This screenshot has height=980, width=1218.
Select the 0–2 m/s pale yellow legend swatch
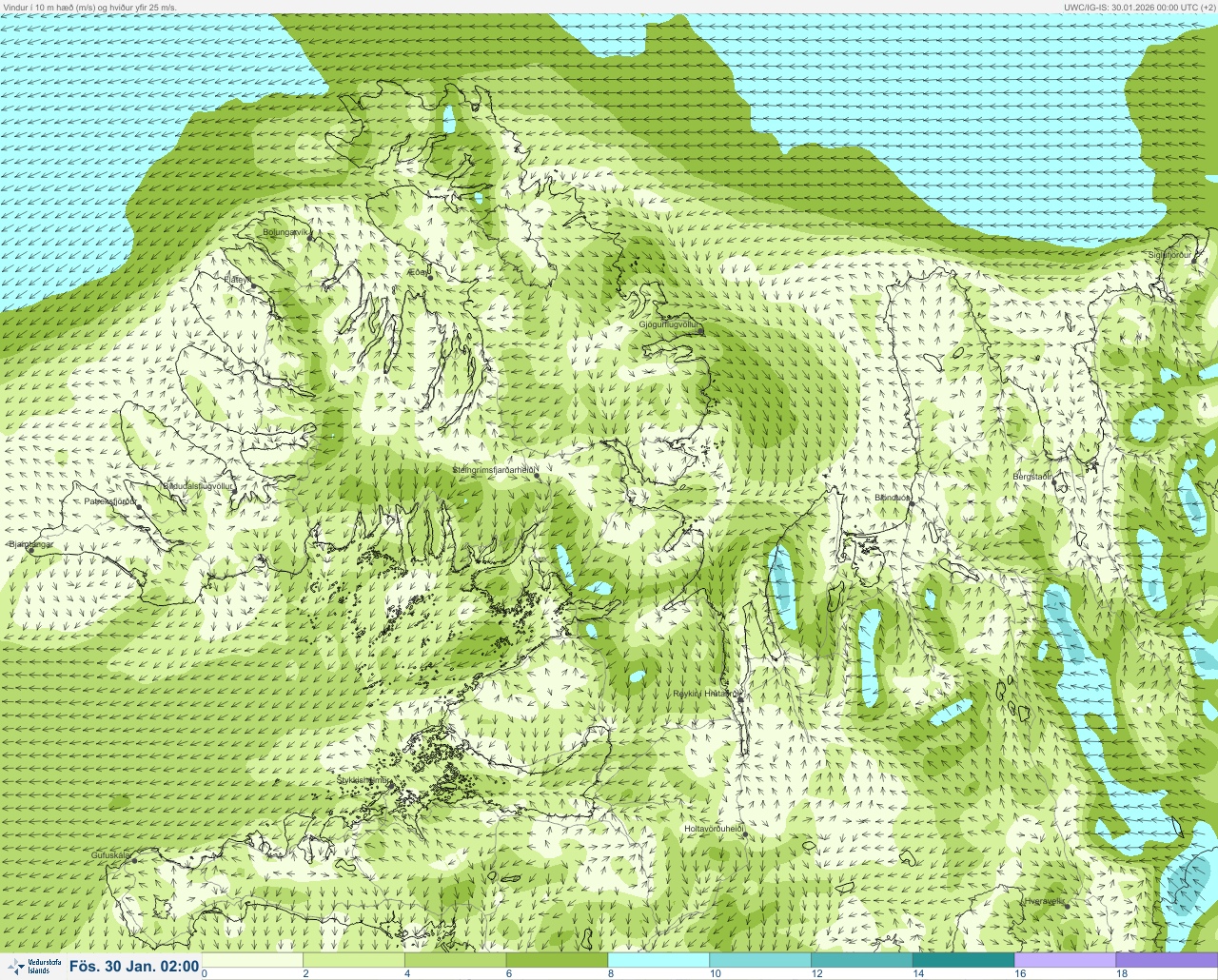[x=252, y=960]
